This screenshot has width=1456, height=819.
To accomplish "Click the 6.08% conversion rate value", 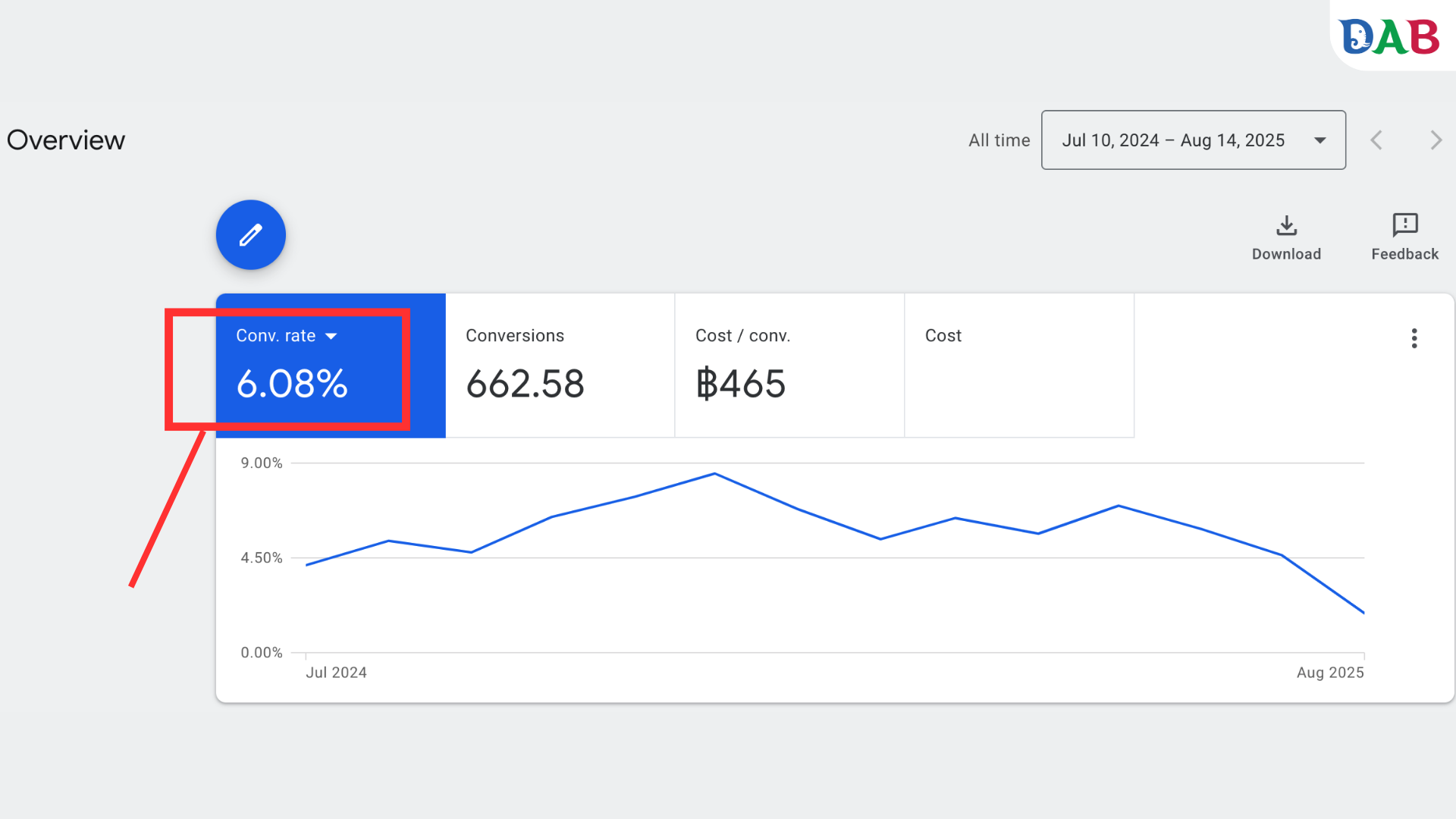I will click(292, 384).
